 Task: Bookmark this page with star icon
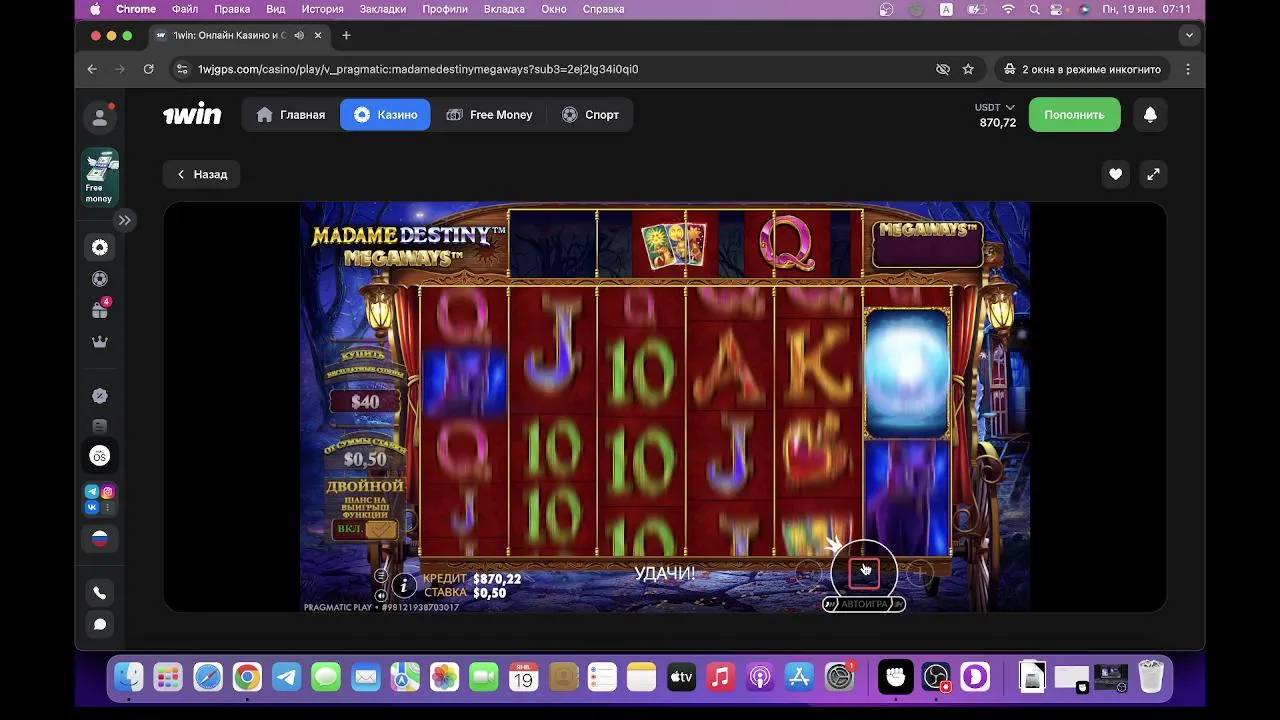[x=968, y=69]
